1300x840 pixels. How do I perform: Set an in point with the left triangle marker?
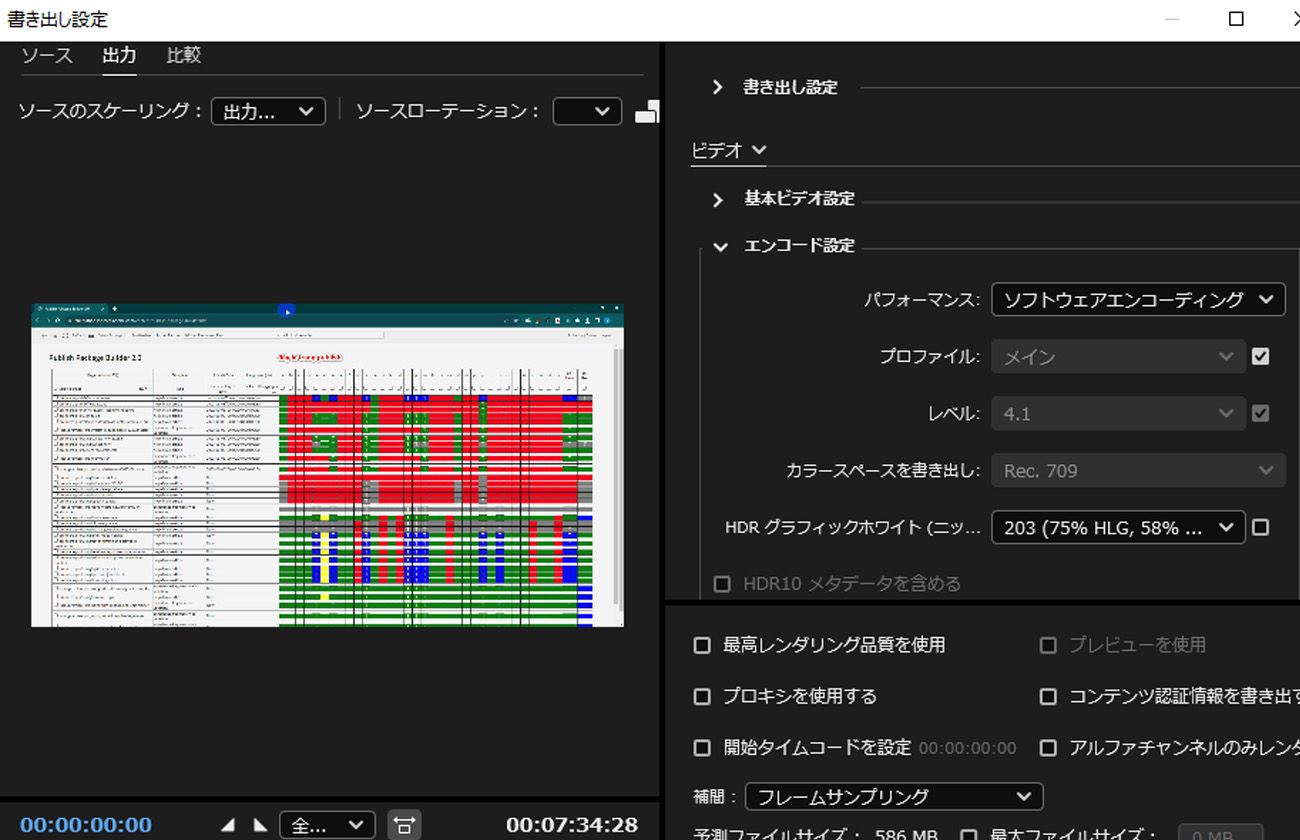click(x=228, y=824)
